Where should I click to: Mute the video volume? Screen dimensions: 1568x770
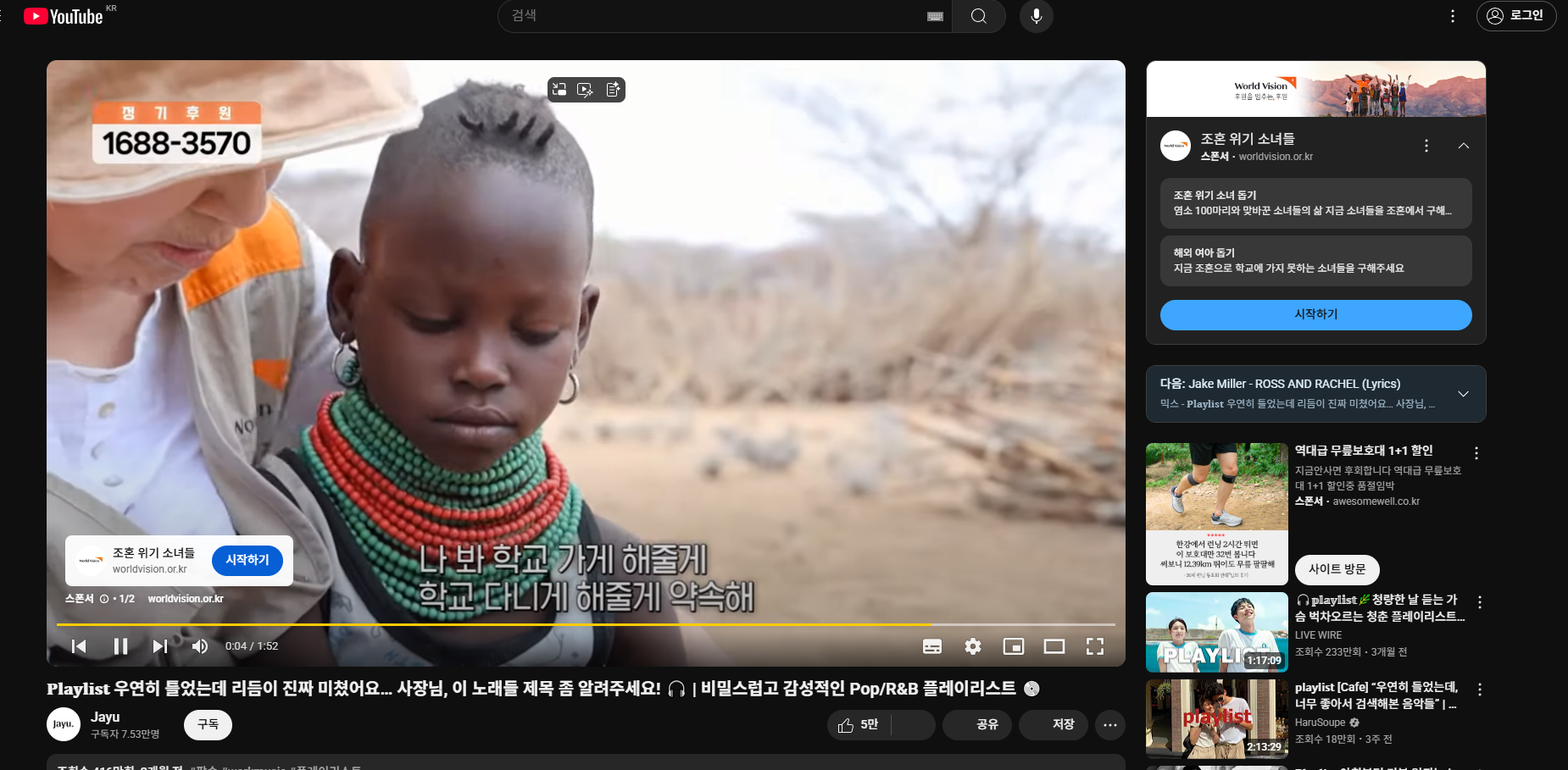tap(199, 645)
